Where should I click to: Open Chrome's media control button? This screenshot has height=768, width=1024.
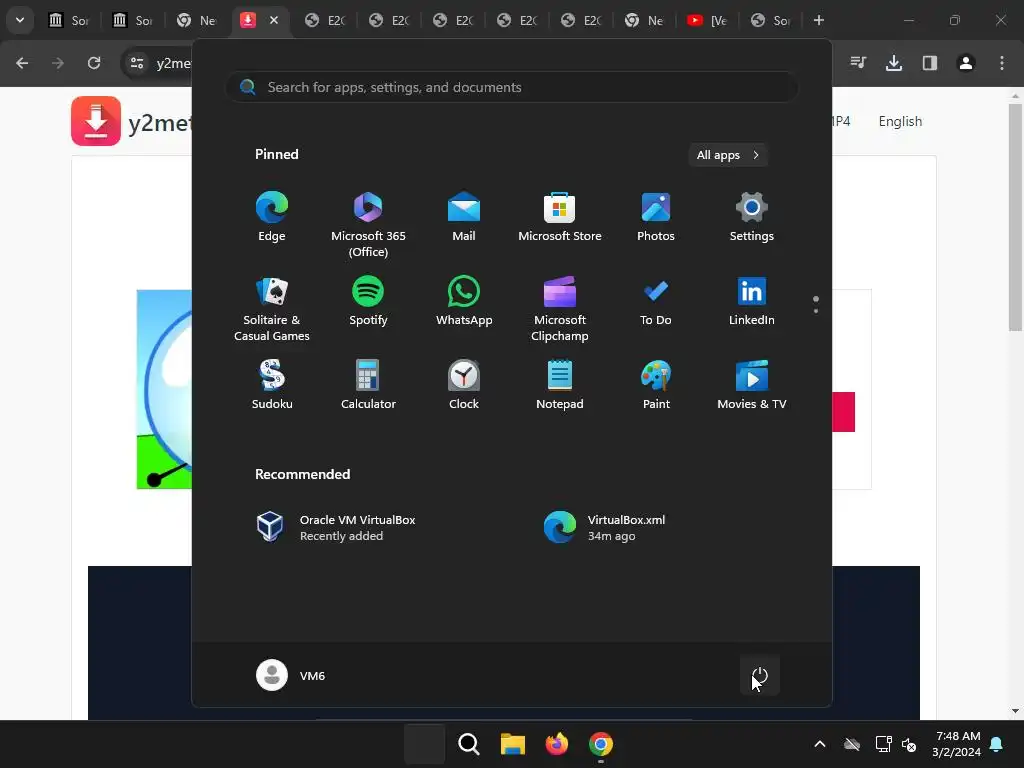pos(858,63)
